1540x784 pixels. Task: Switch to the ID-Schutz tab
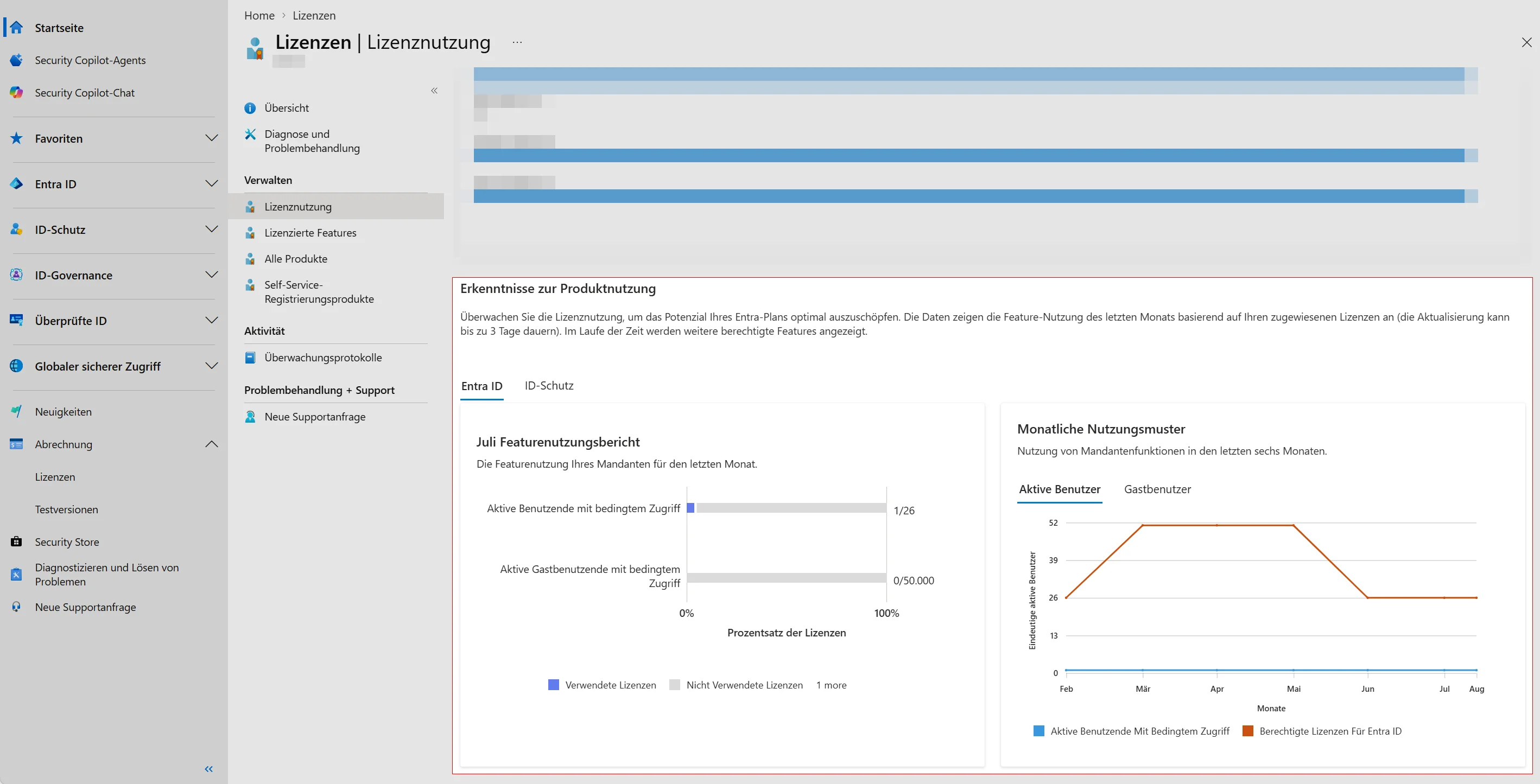coord(549,385)
